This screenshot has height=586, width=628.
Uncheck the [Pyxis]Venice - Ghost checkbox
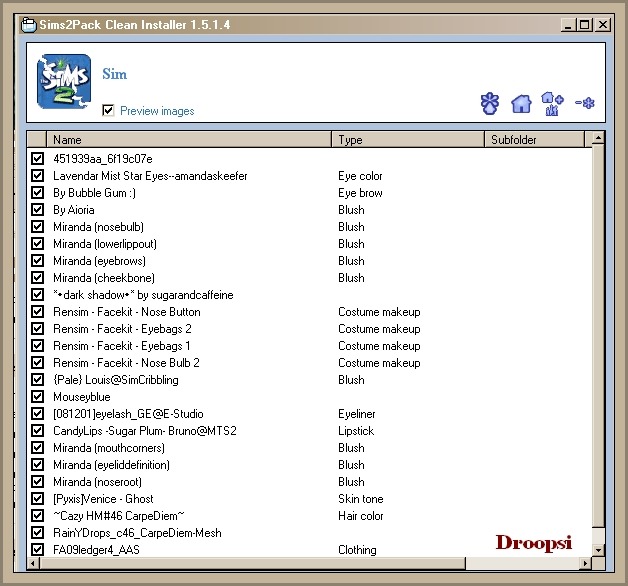37,499
